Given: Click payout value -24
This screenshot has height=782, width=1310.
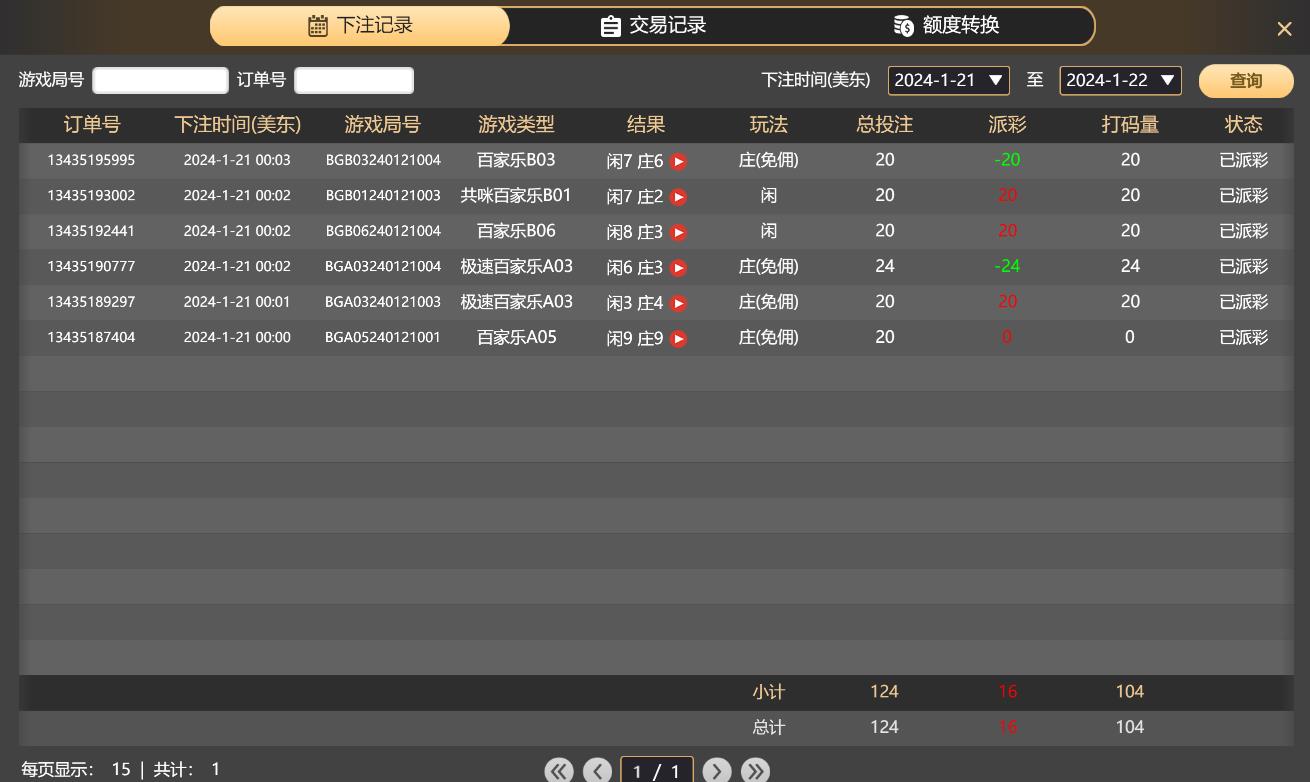Looking at the screenshot, I should (1007, 266).
